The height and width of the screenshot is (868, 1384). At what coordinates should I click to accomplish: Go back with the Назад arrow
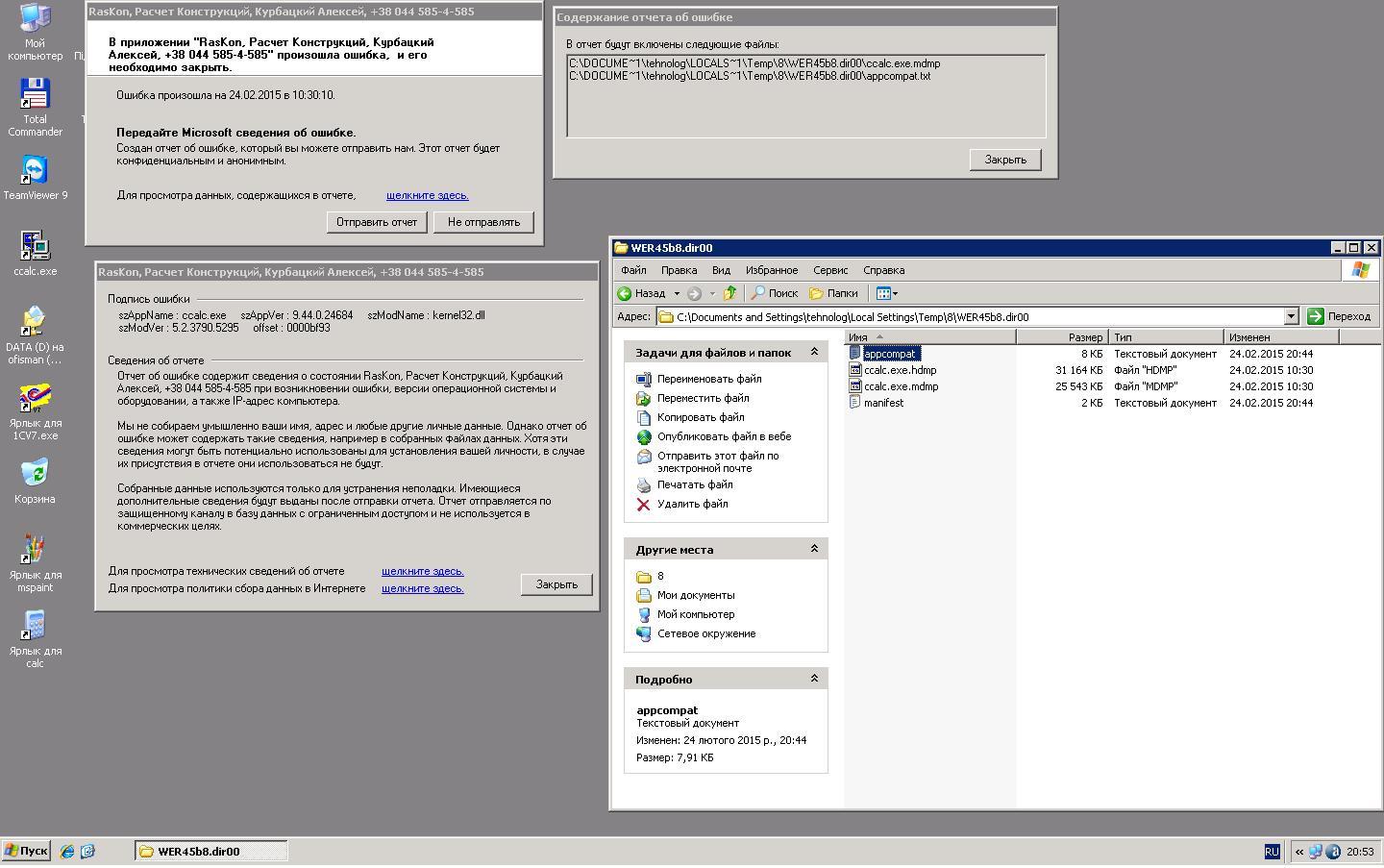[641, 293]
